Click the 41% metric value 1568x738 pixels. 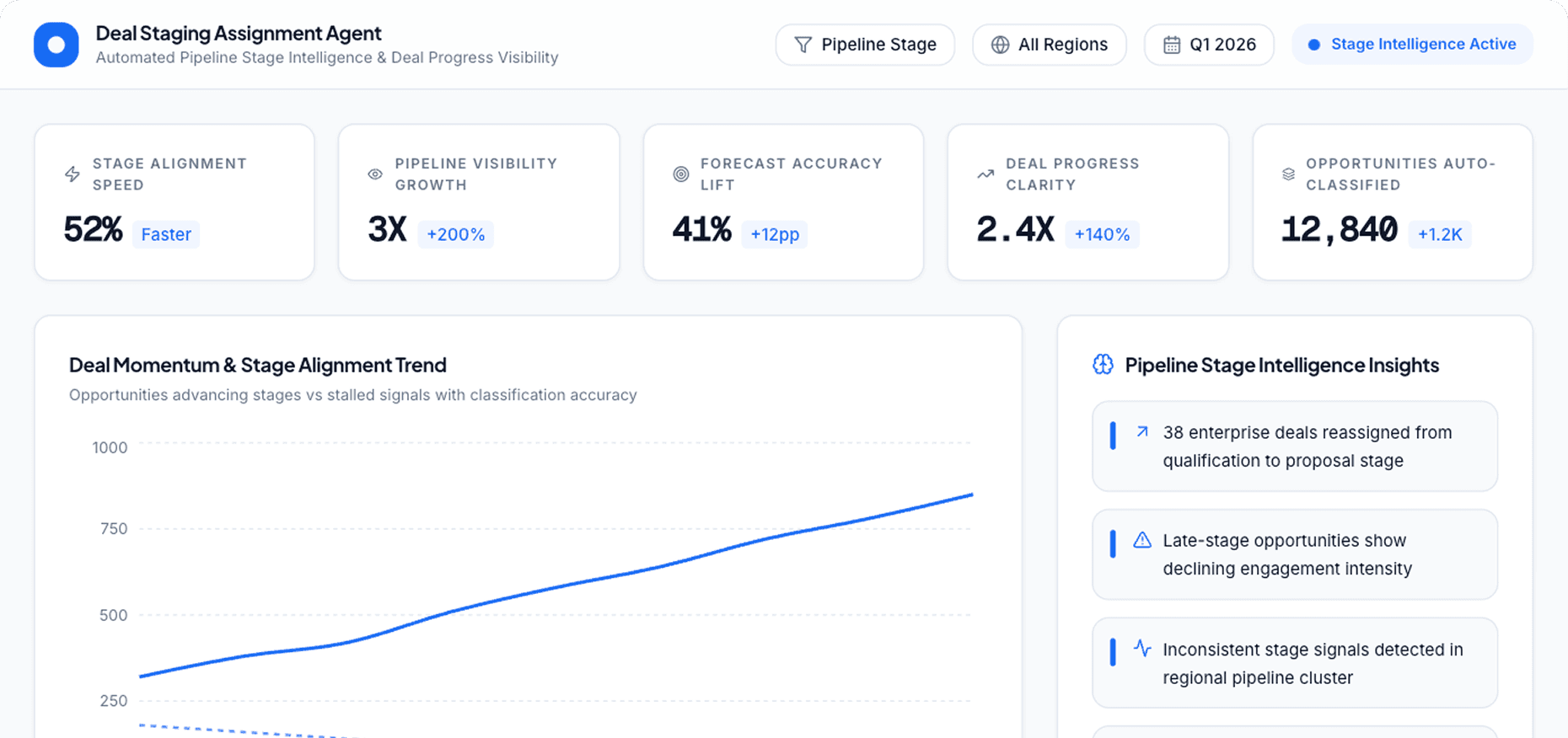(x=701, y=230)
